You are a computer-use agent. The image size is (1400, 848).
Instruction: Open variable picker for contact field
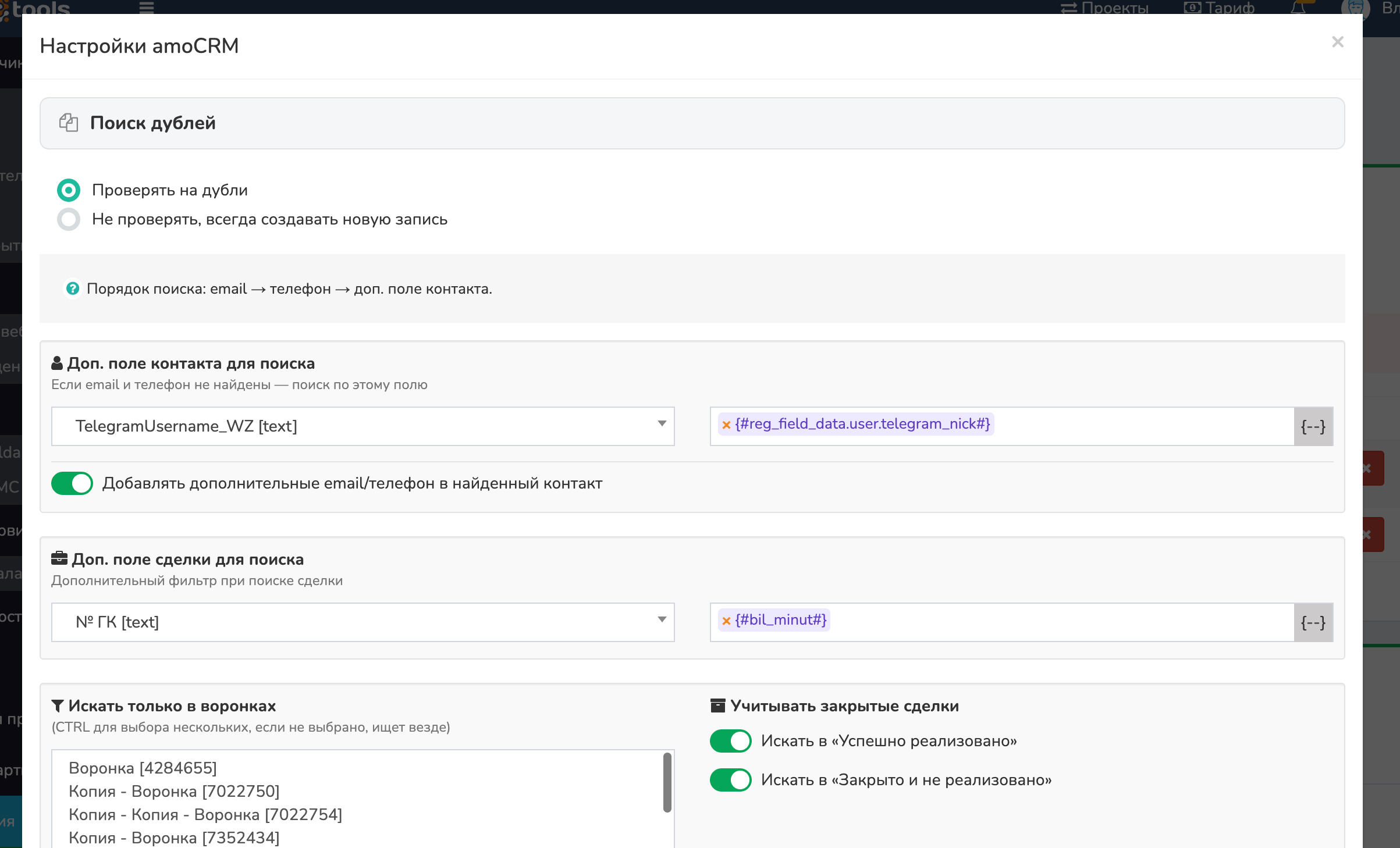tap(1313, 427)
